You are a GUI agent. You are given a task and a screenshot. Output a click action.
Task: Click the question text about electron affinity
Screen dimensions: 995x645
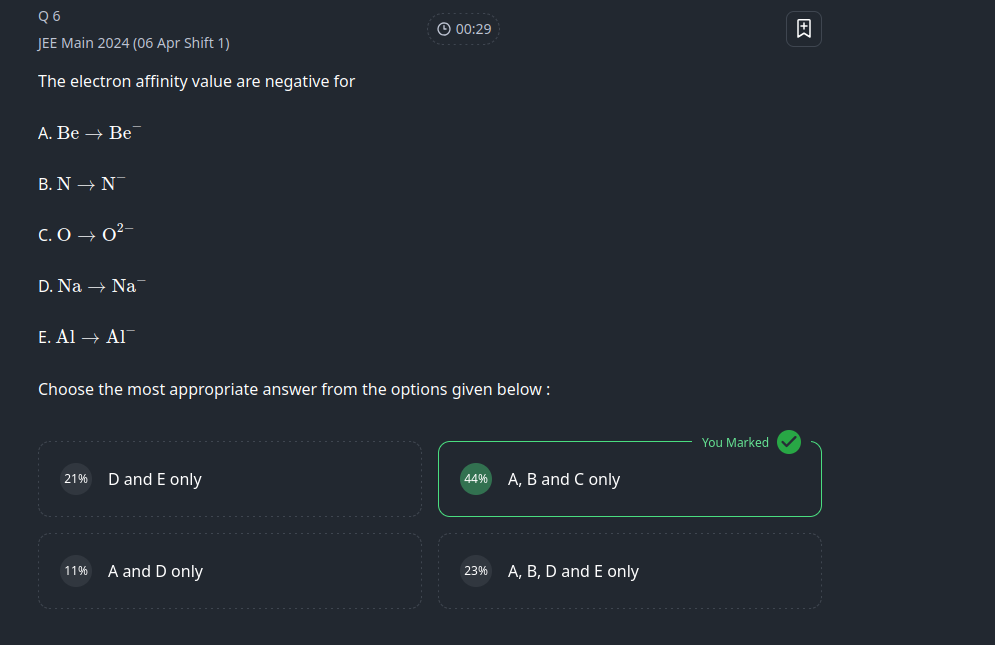tap(196, 81)
